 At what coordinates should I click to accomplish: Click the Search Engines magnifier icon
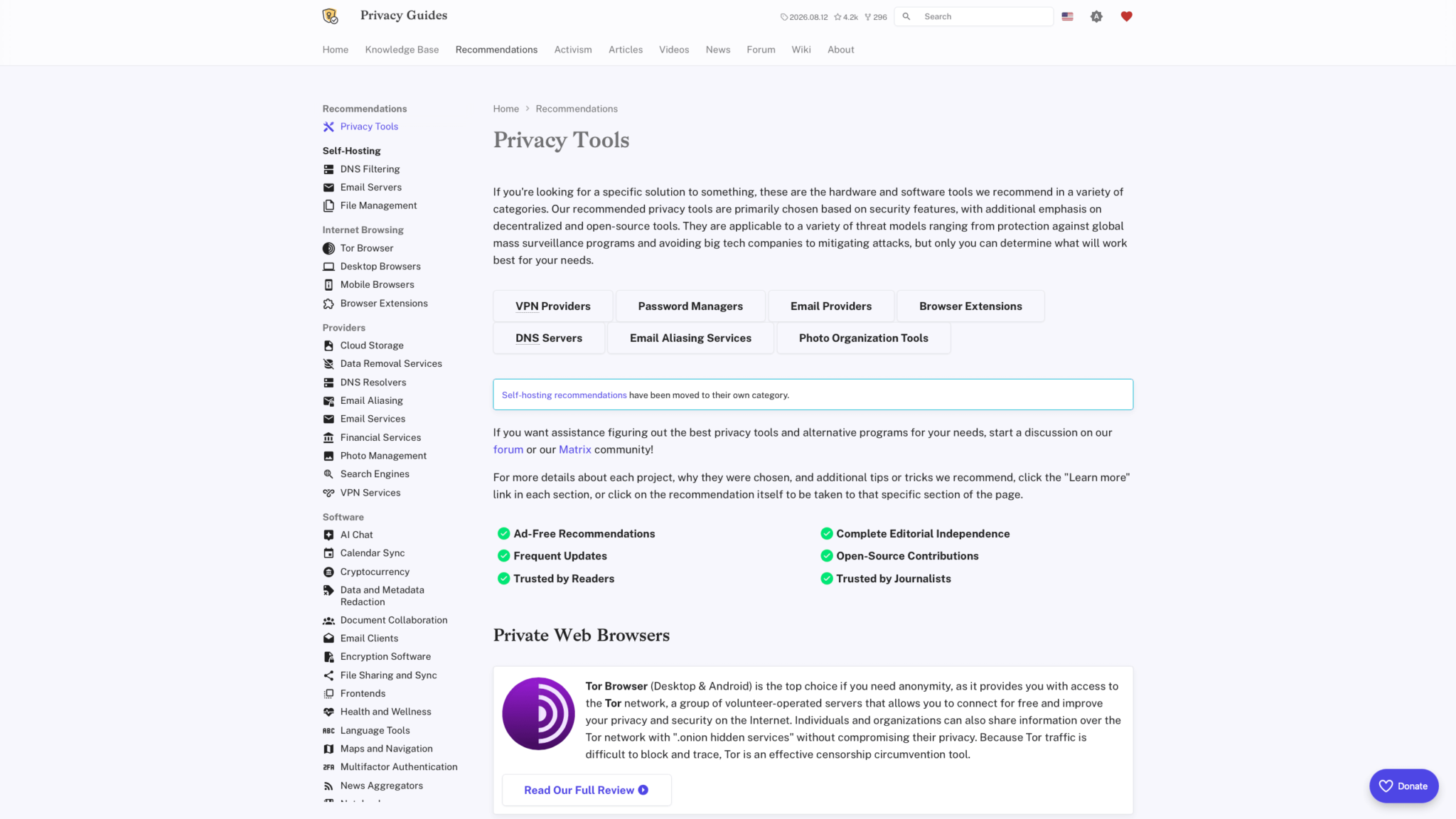pyautogui.click(x=328, y=474)
